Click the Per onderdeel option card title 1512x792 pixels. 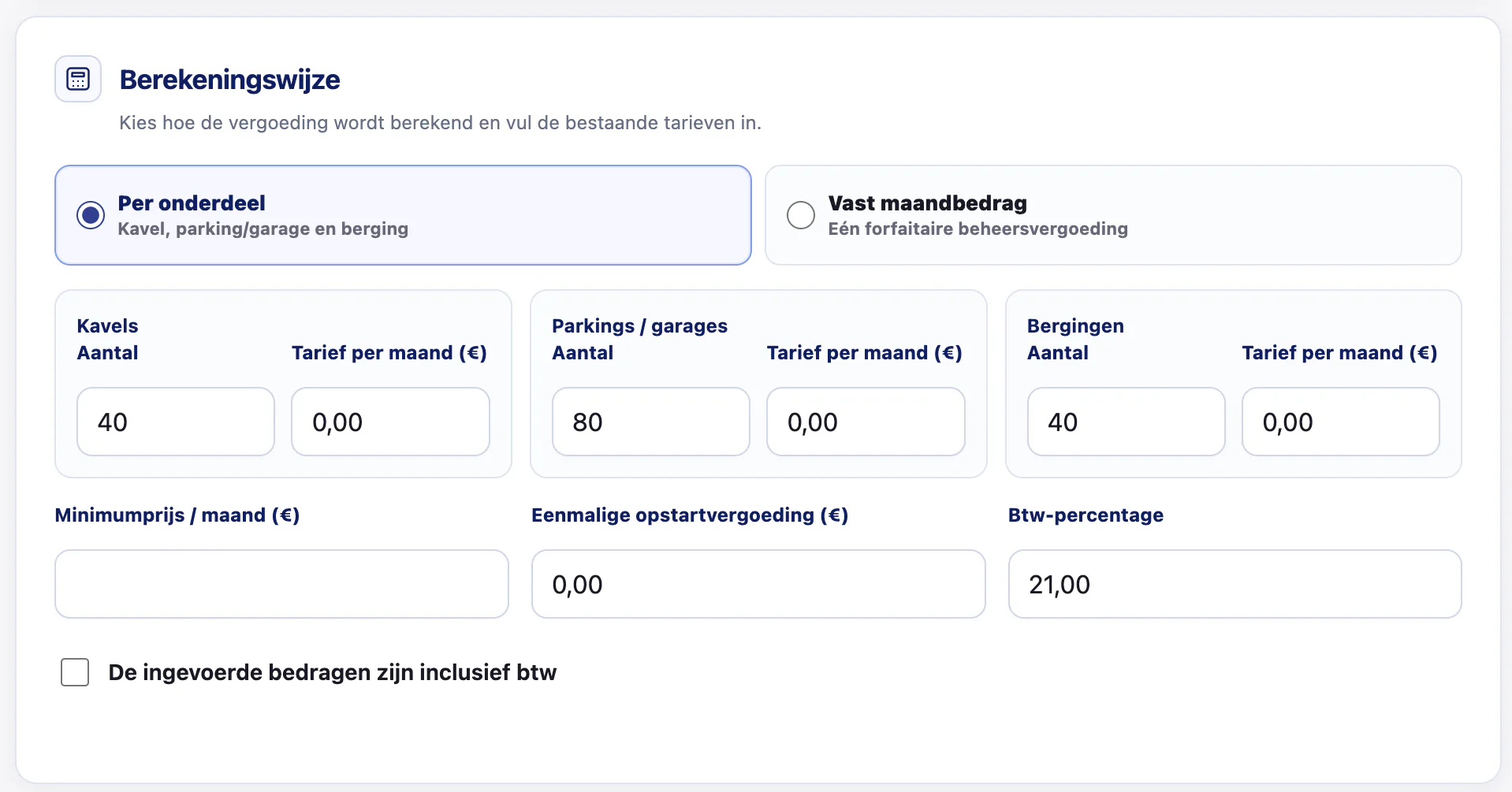[x=192, y=203]
